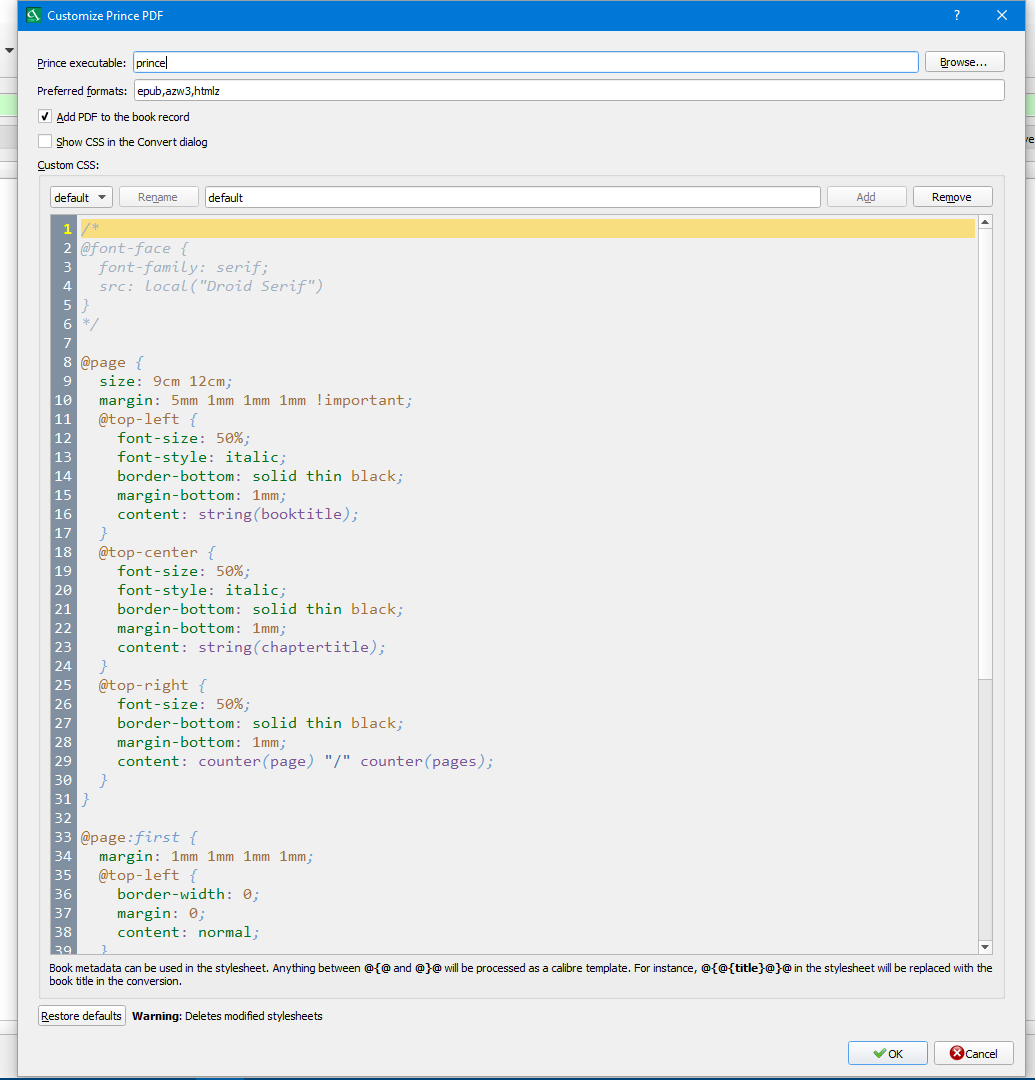Click line 13 'font-style: italic;'

[202, 457]
